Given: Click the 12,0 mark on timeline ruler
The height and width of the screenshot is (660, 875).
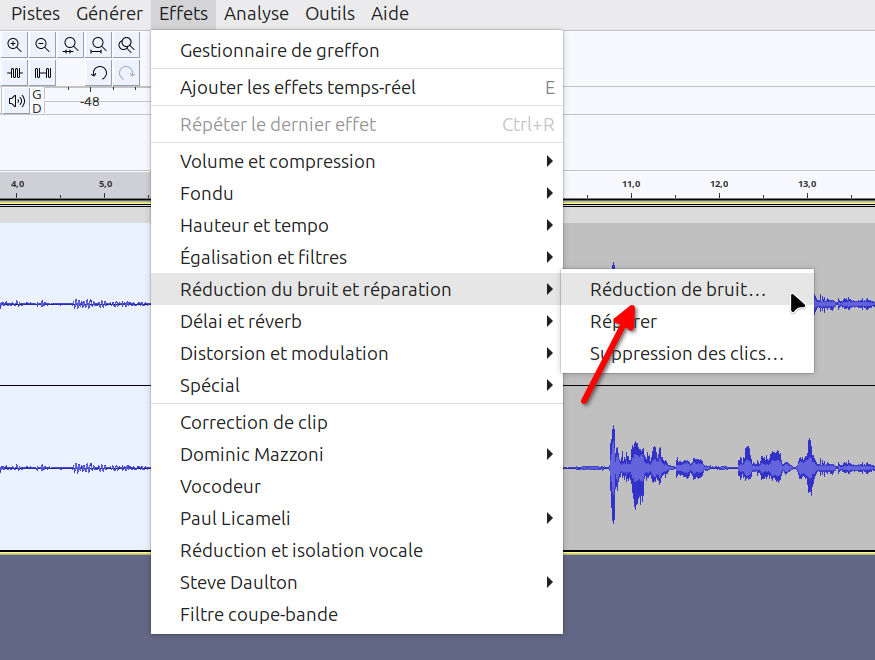Looking at the screenshot, I should coord(718,185).
